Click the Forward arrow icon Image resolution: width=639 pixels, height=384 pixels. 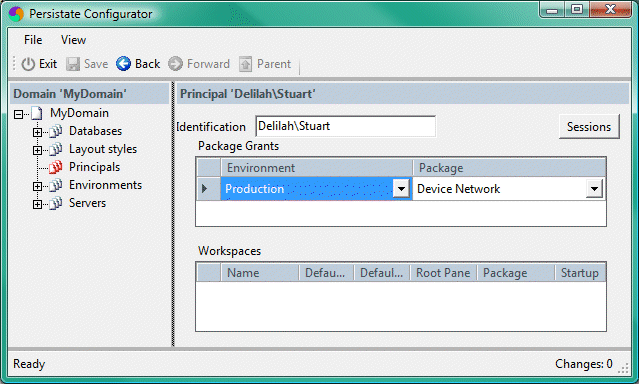point(176,64)
